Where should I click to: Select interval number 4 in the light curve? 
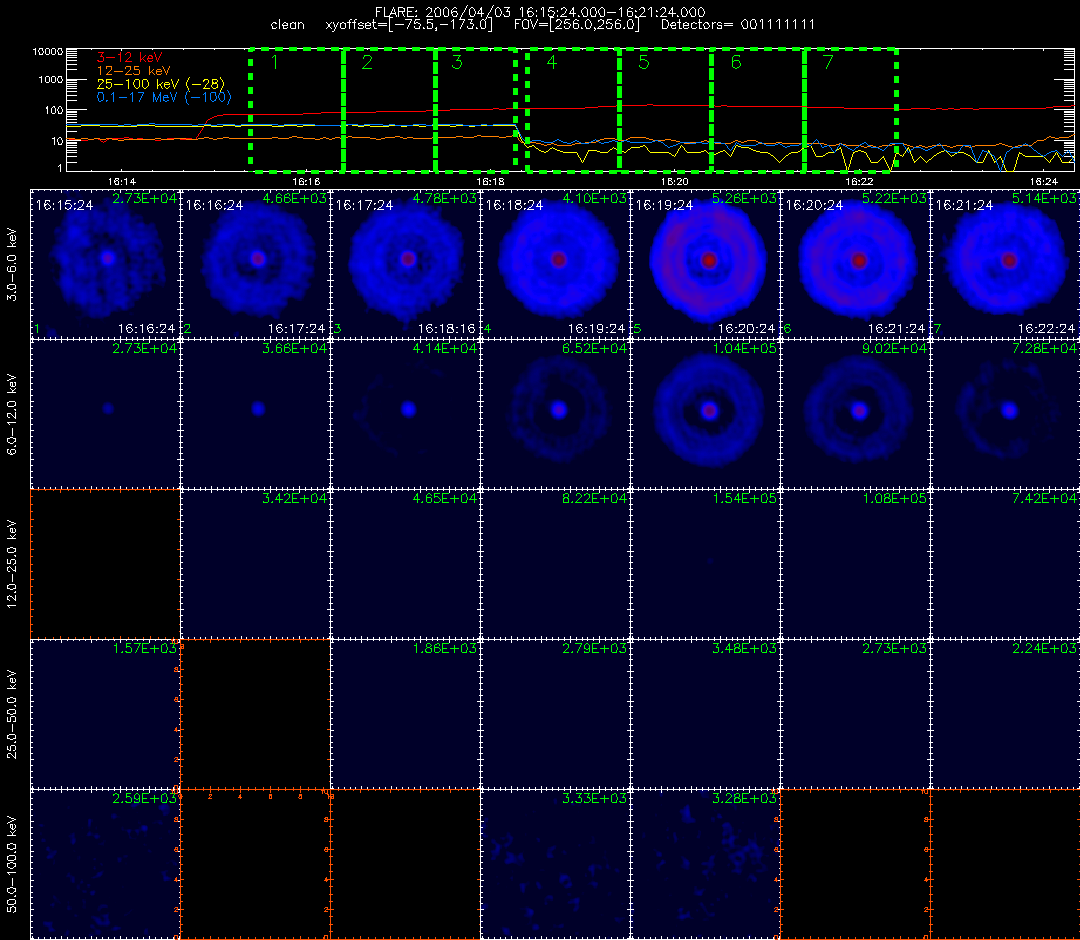point(551,63)
